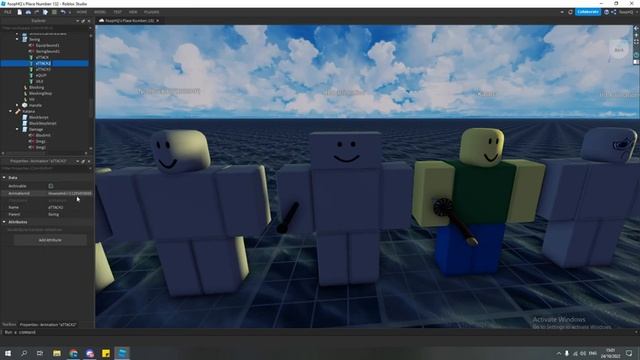
Task: Select the second sound under Swing
Action: pyautogui.click(x=48, y=51)
